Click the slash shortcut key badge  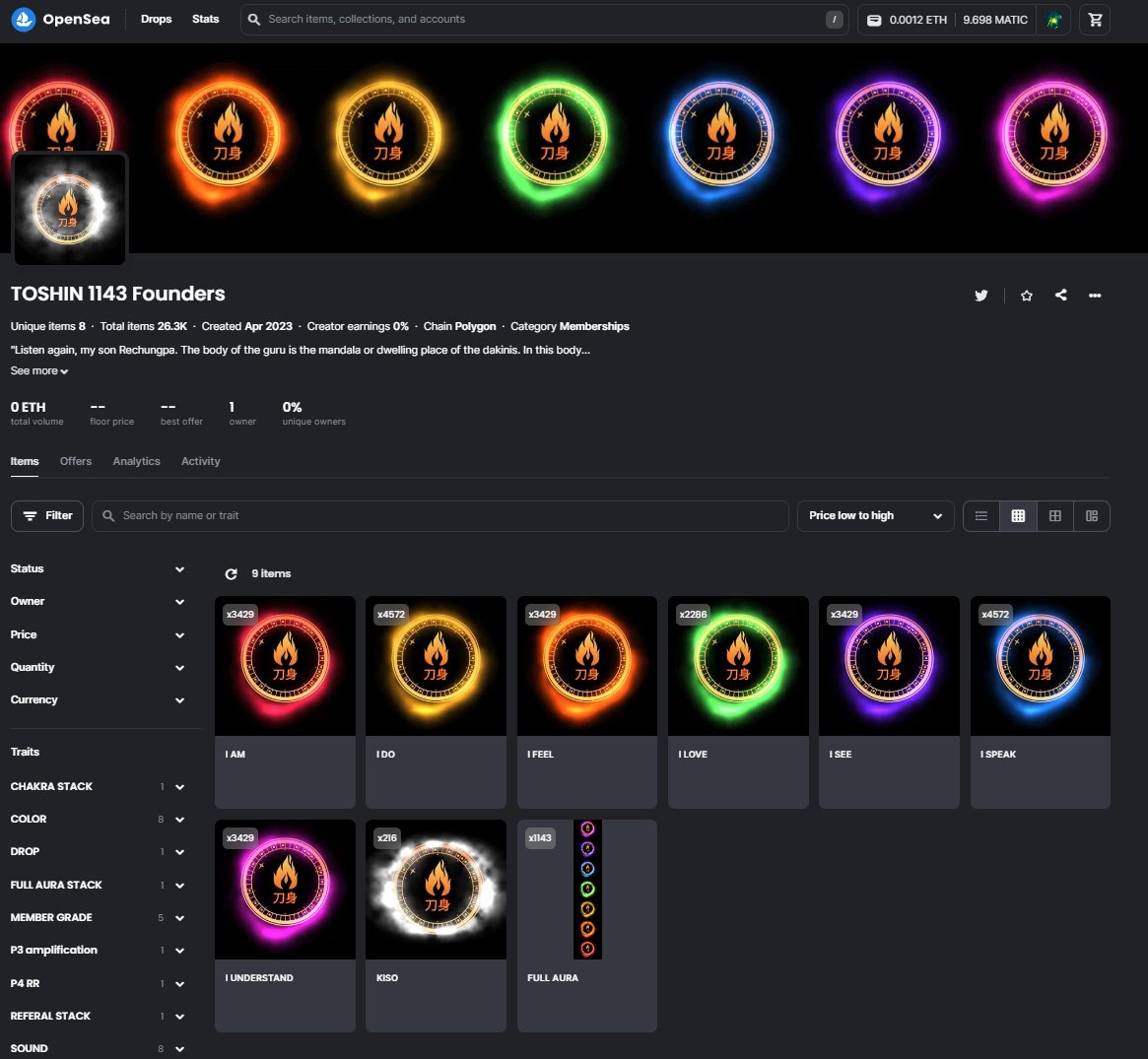[x=834, y=19]
